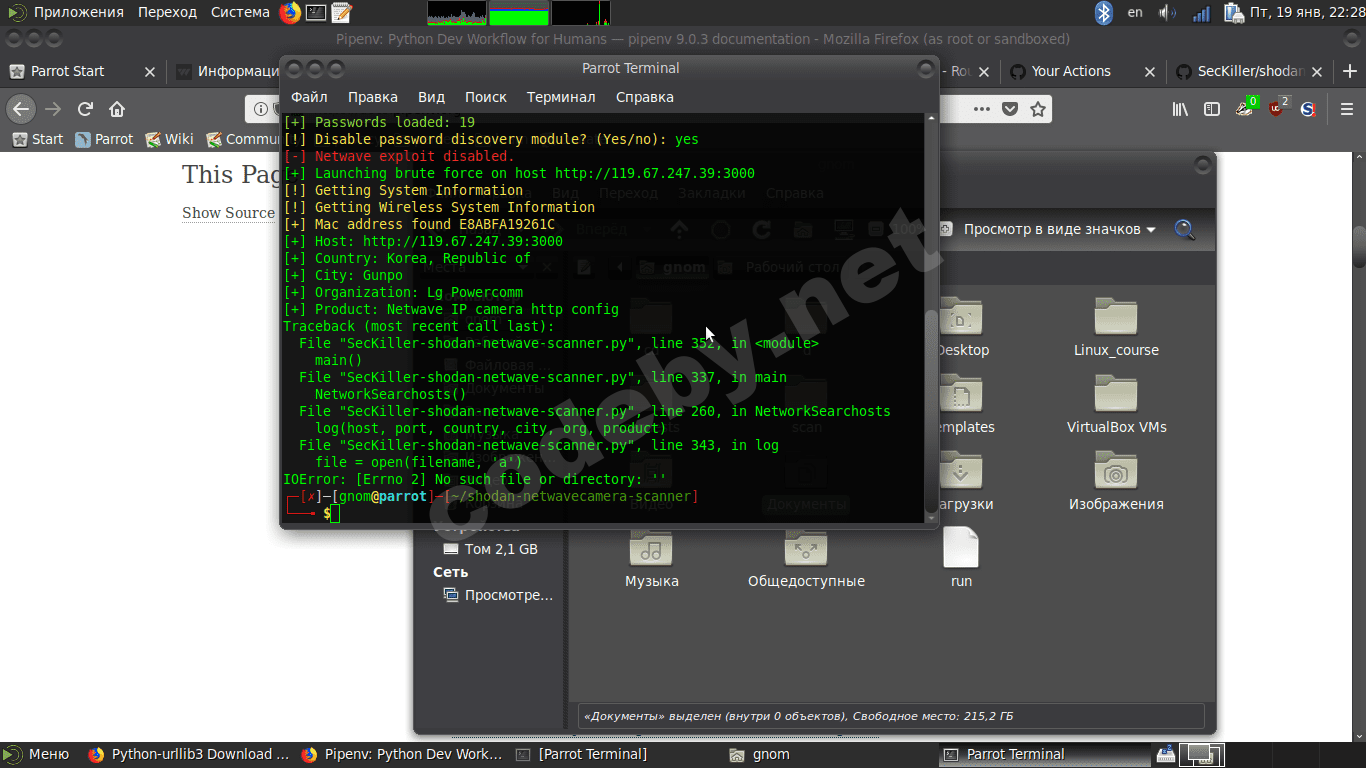
Task: Open the Общедоступные folder
Action: click(806, 557)
